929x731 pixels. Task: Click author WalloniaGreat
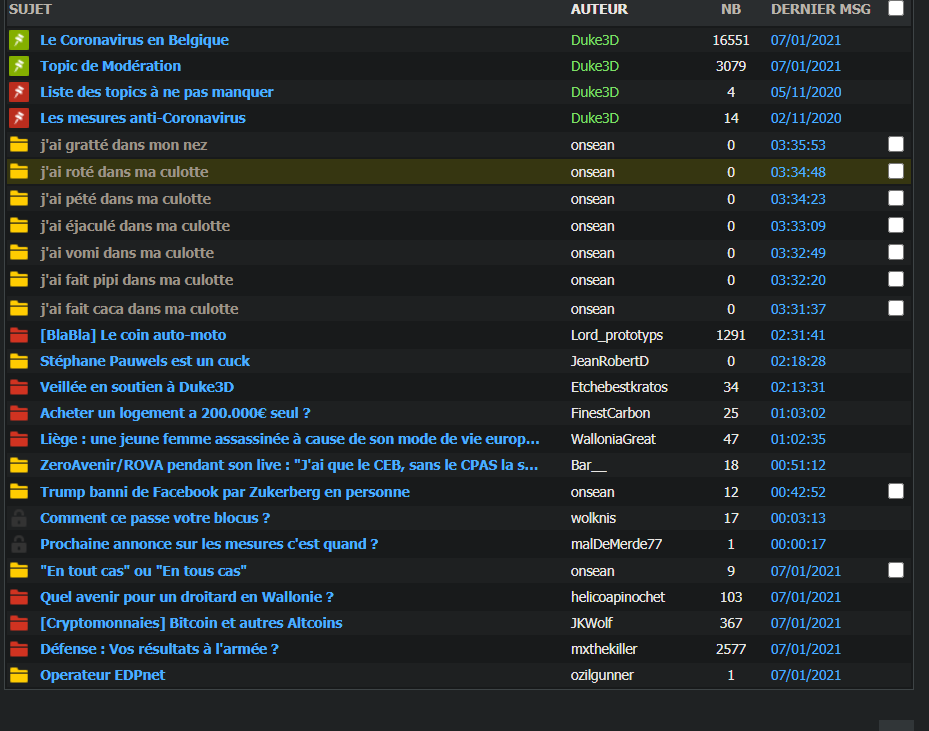point(613,439)
